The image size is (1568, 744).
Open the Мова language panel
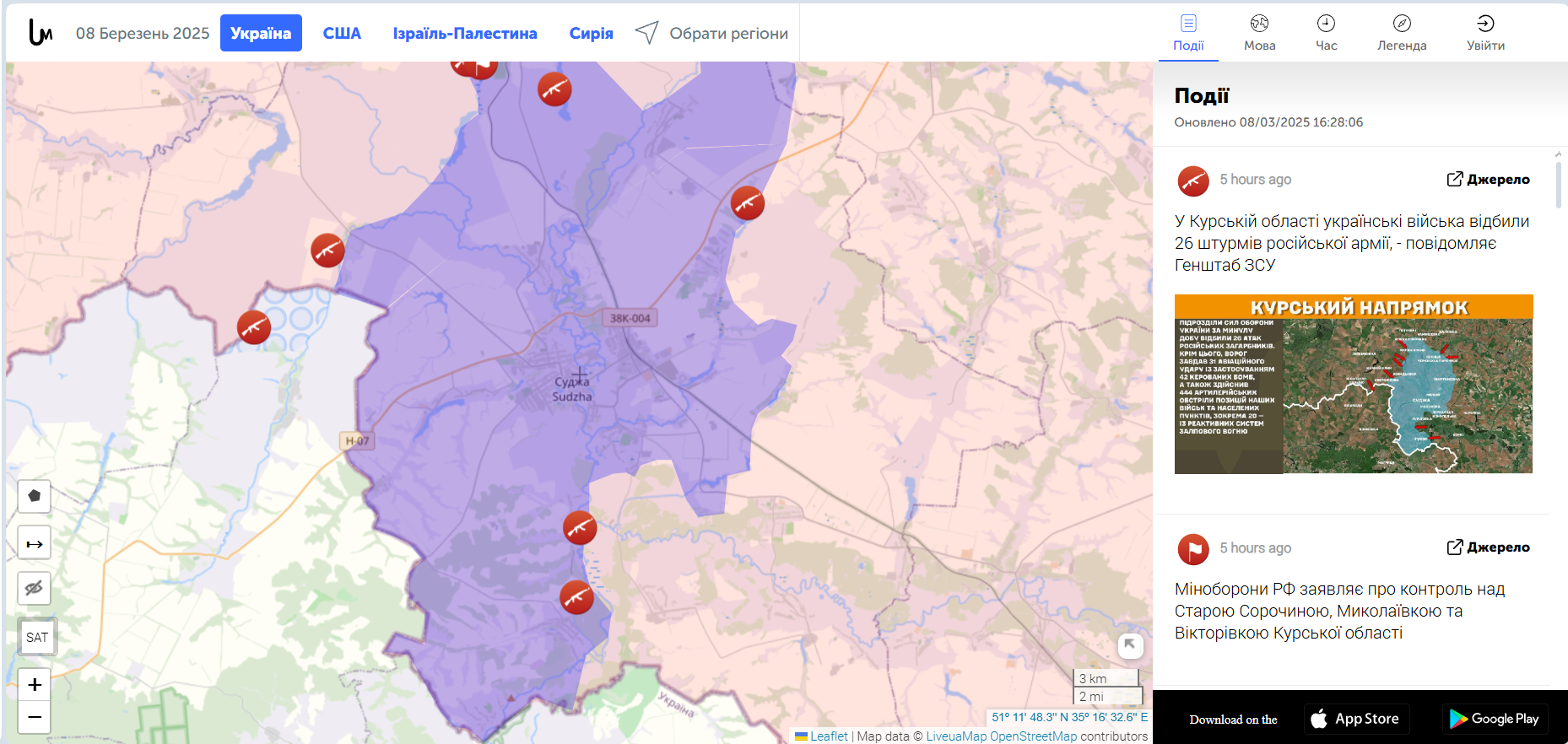pyautogui.click(x=1259, y=33)
